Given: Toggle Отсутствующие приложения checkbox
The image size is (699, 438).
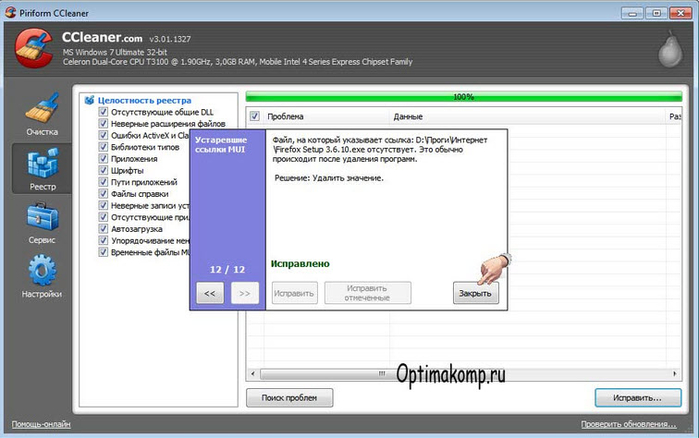Looking at the screenshot, I should tap(103, 217).
